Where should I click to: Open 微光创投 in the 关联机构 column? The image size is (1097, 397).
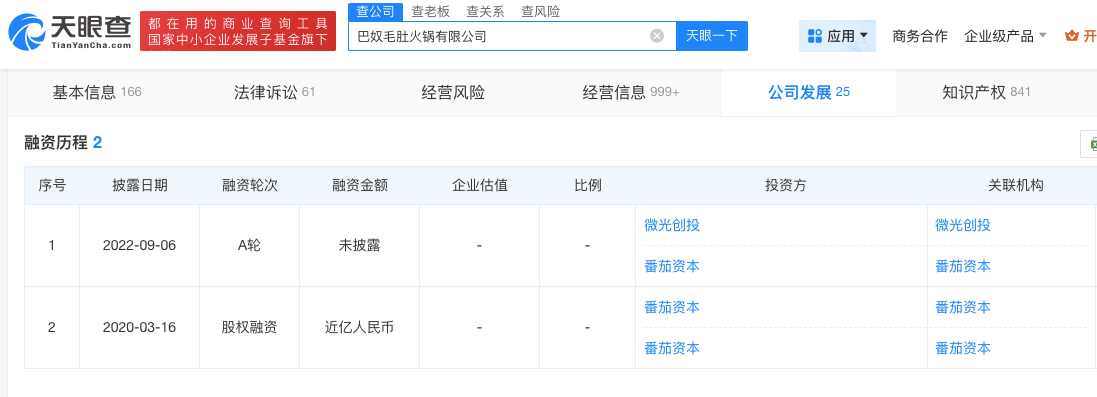(963, 225)
